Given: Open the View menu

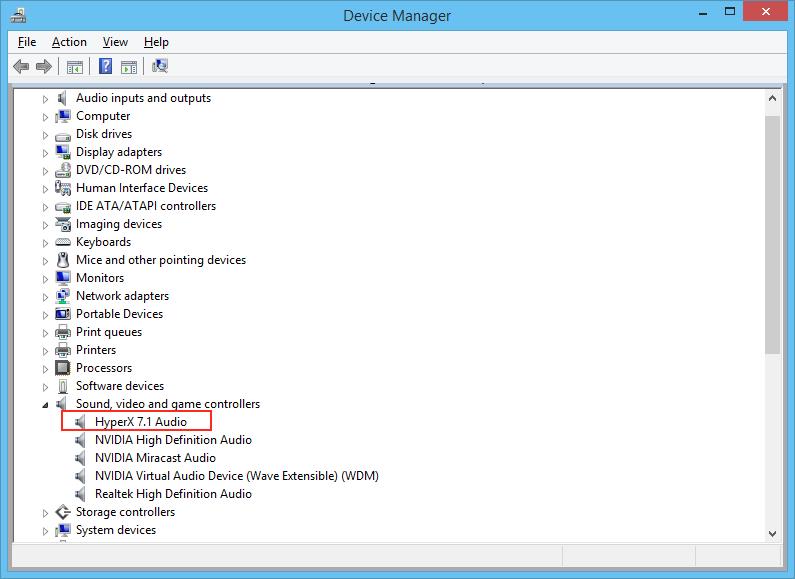Looking at the screenshot, I should pos(115,42).
